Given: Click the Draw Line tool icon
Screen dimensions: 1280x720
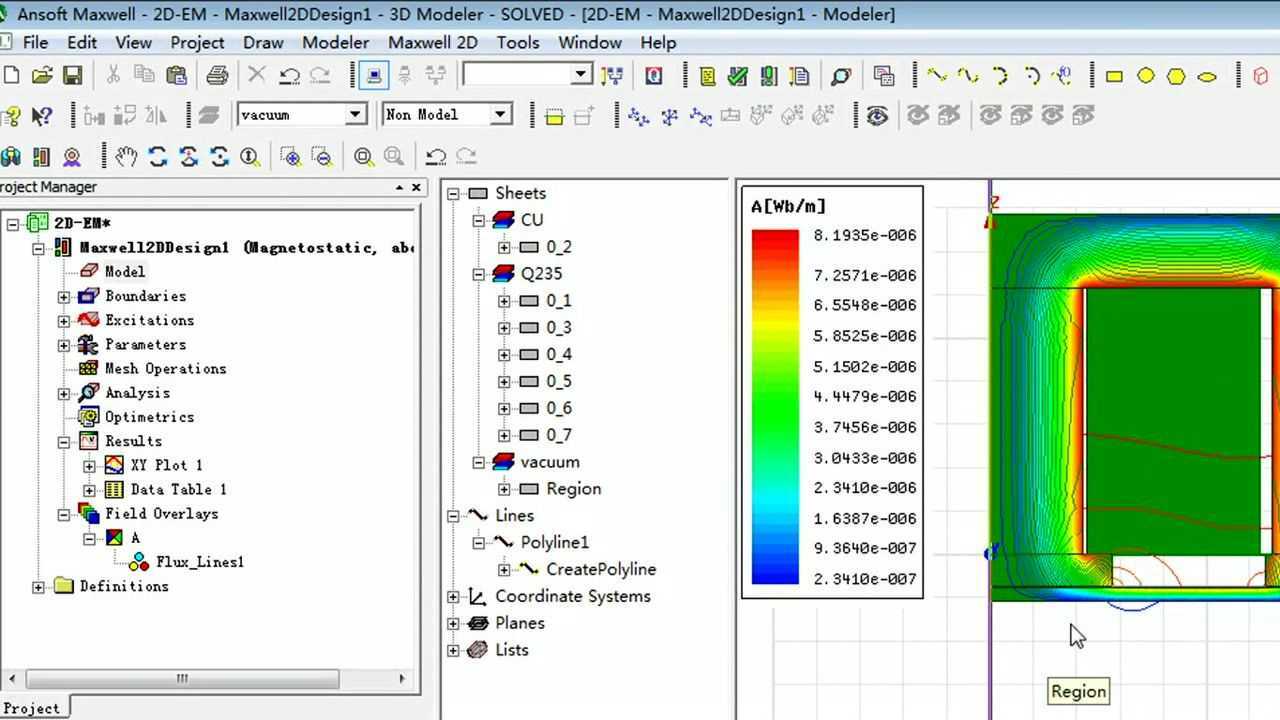Looking at the screenshot, I should click(936, 76).
